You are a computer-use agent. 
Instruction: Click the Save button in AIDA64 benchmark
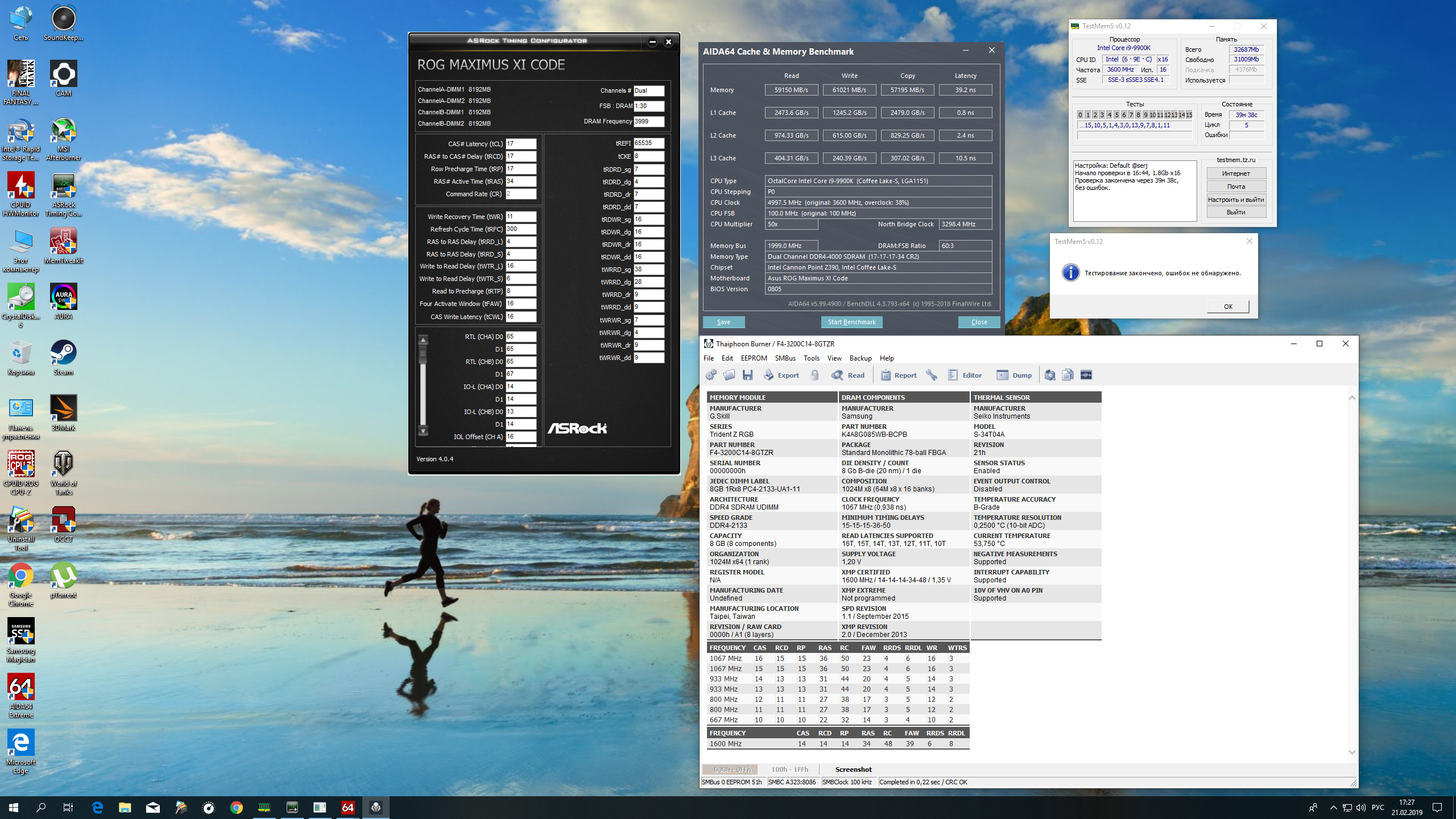(x=723, y=322)
